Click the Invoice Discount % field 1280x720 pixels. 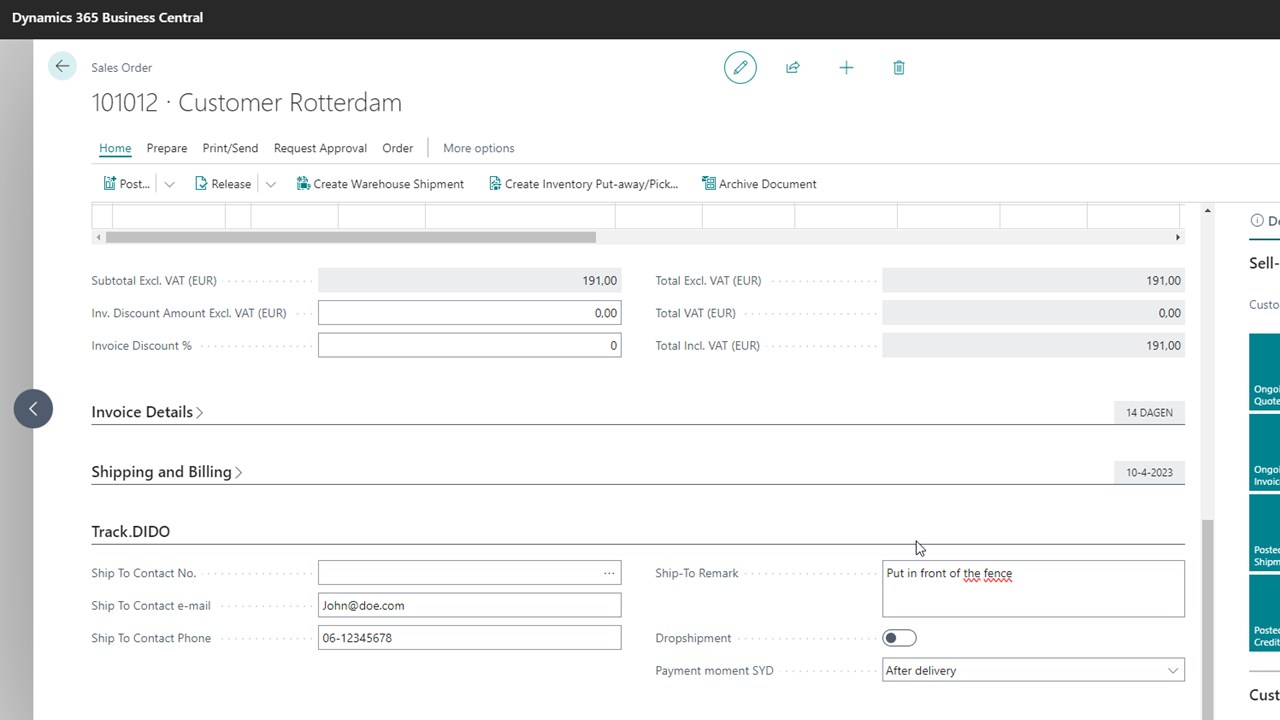[x=469, y=345]
